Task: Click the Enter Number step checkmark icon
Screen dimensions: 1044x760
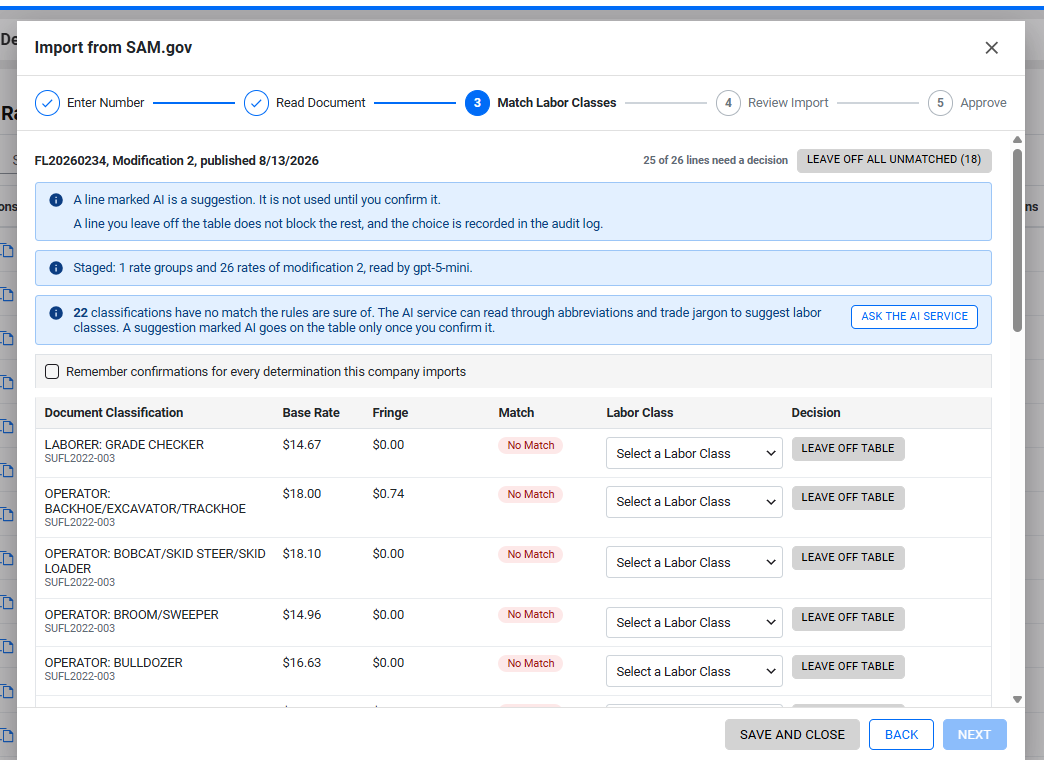Action: [x=47, y=103]
